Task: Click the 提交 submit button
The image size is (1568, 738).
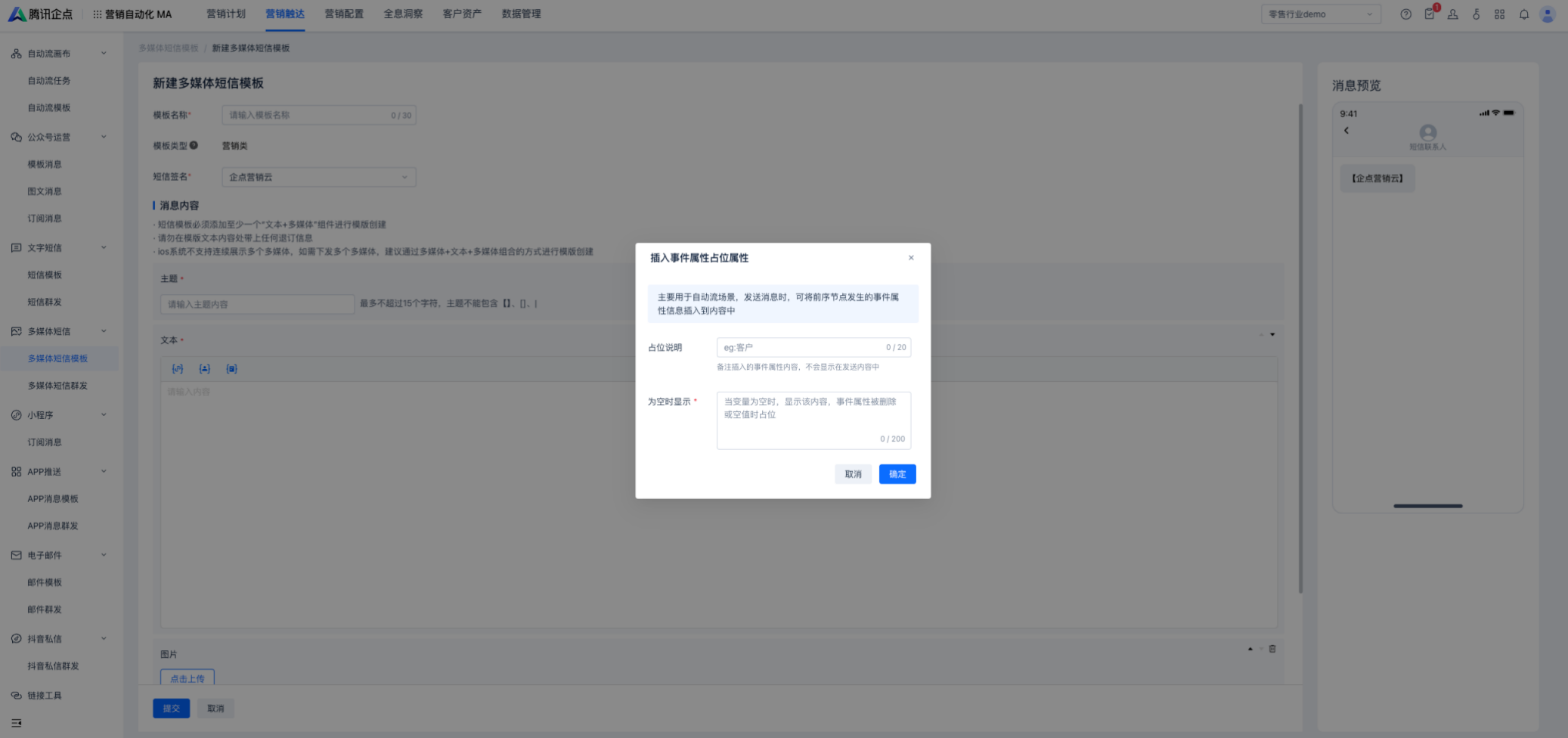Action: pos(172,709)
